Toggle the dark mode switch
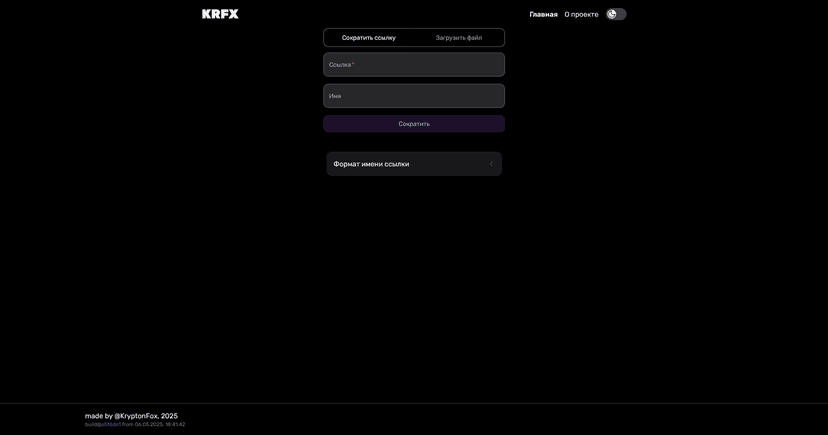 [x=616, y=14]
